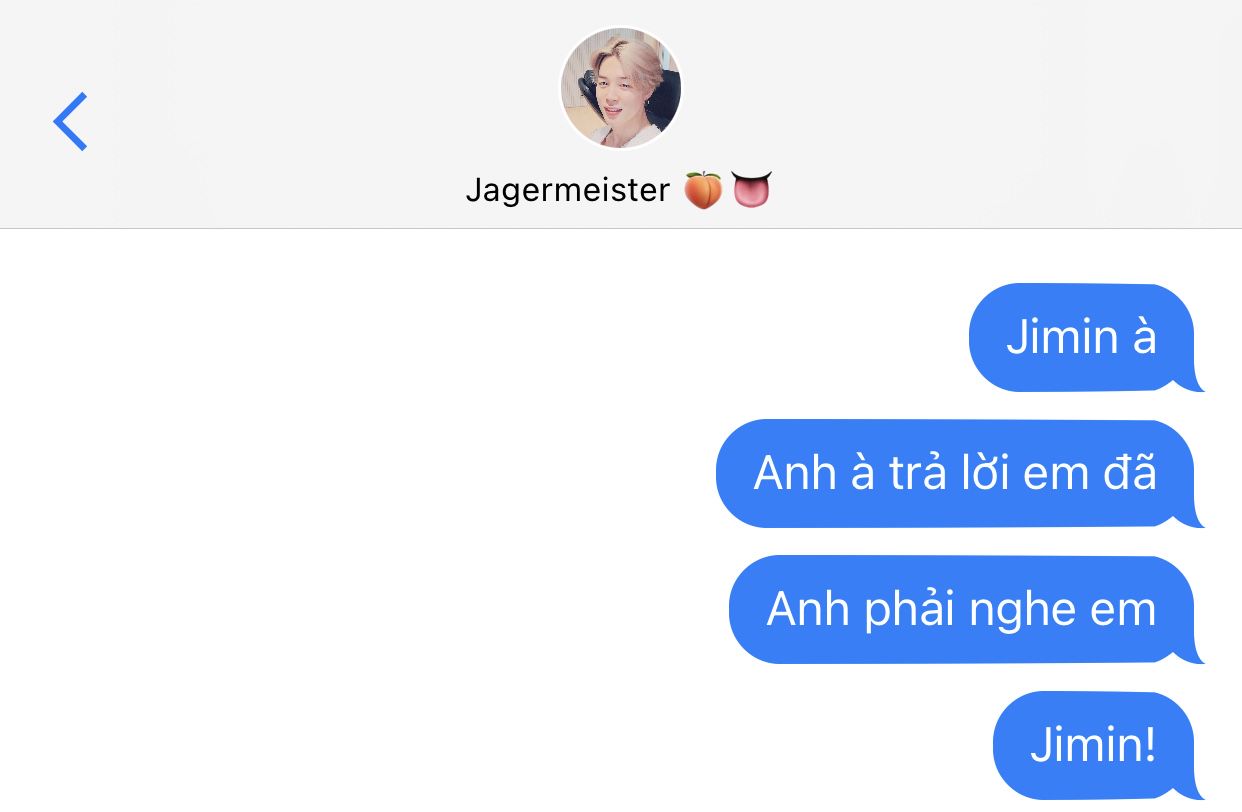Click the word "trả" in the second message
Viewport: 1242px width, 812px height.
(917, 472)
